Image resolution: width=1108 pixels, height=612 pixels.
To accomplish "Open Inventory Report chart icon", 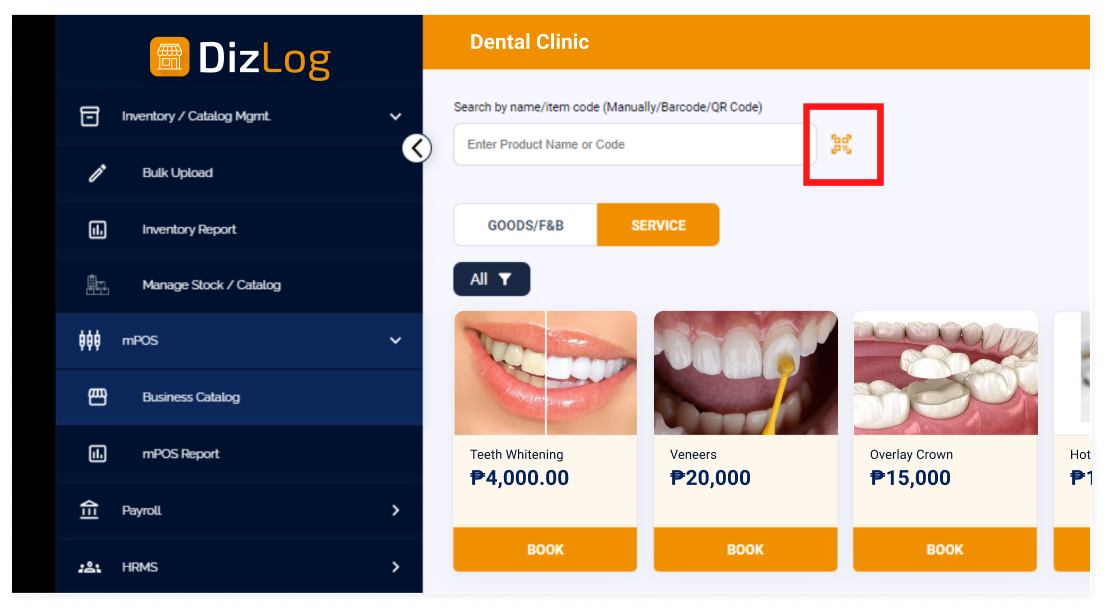I will click(x=98, y=230).
